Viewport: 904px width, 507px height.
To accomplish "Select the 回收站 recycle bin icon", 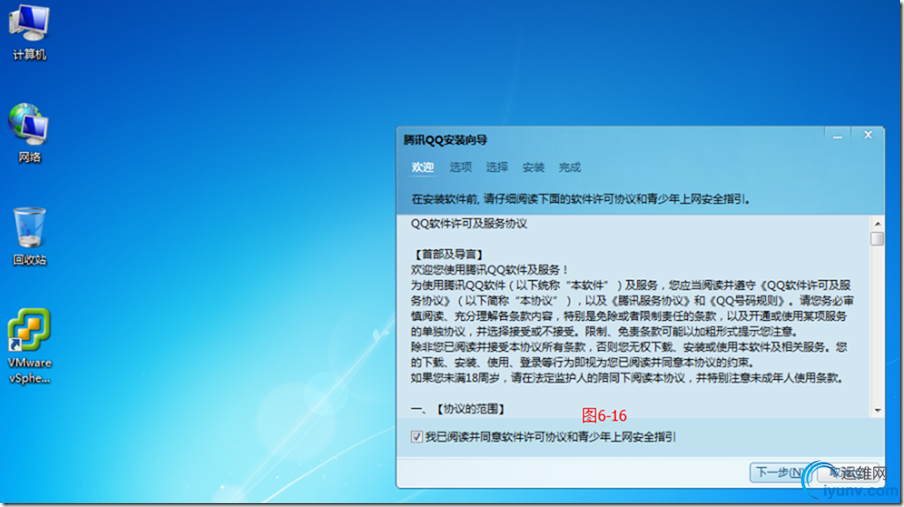I will click(x=29, y=236).
